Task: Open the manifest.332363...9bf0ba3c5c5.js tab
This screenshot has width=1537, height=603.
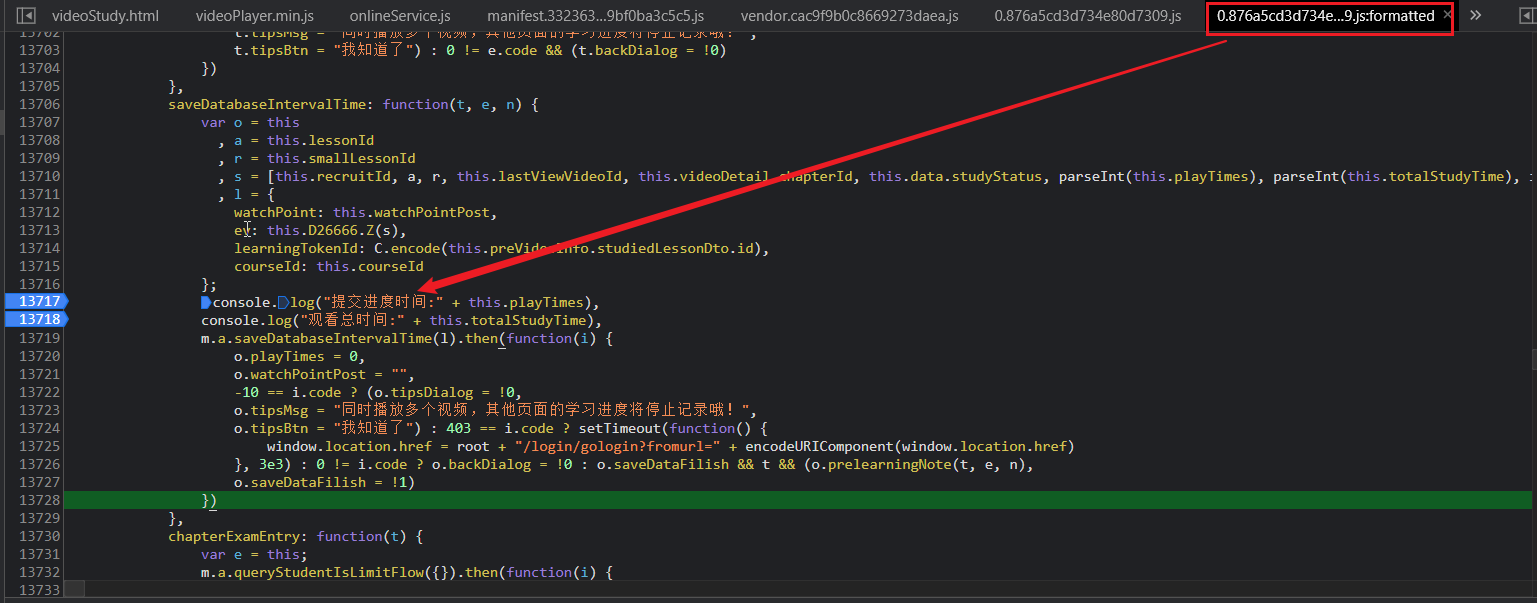Action: pyautogui.click(x=595, y=16)
